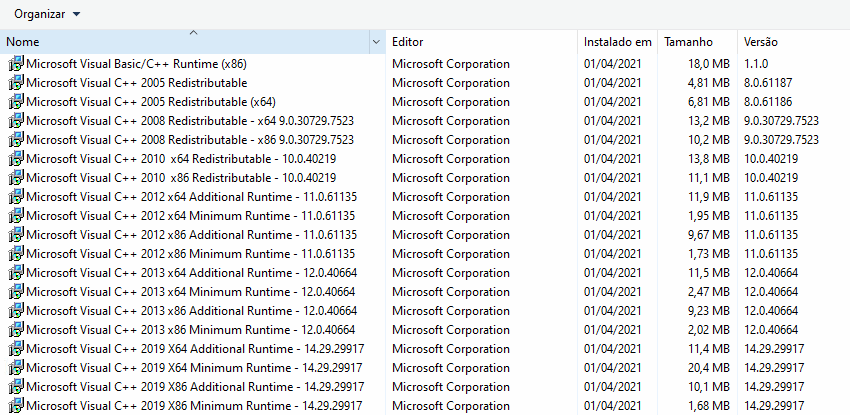Click the 1,68 MB size cell
This screenshot has width=850, height=415.
tap(709, 406)
